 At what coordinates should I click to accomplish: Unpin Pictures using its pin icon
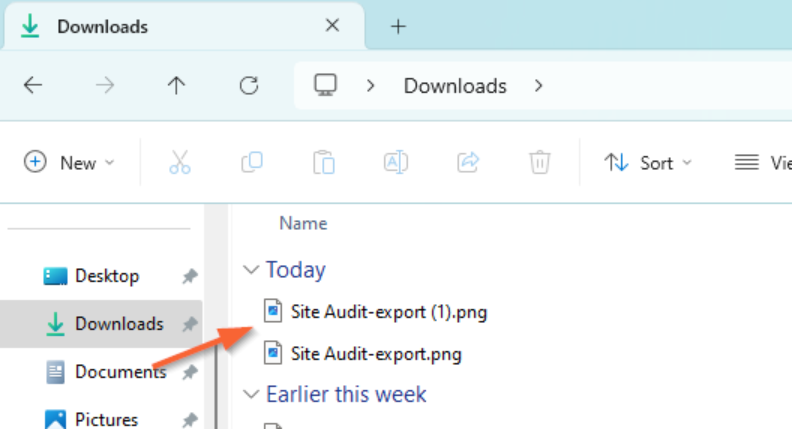[x=190, y=419]
